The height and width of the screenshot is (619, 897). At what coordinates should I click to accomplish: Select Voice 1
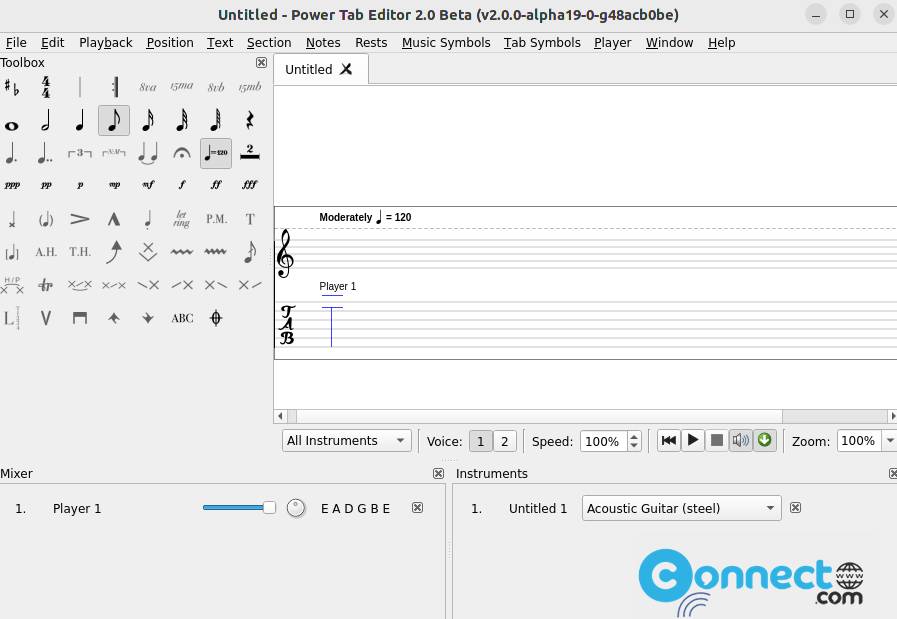coord(481,441)
